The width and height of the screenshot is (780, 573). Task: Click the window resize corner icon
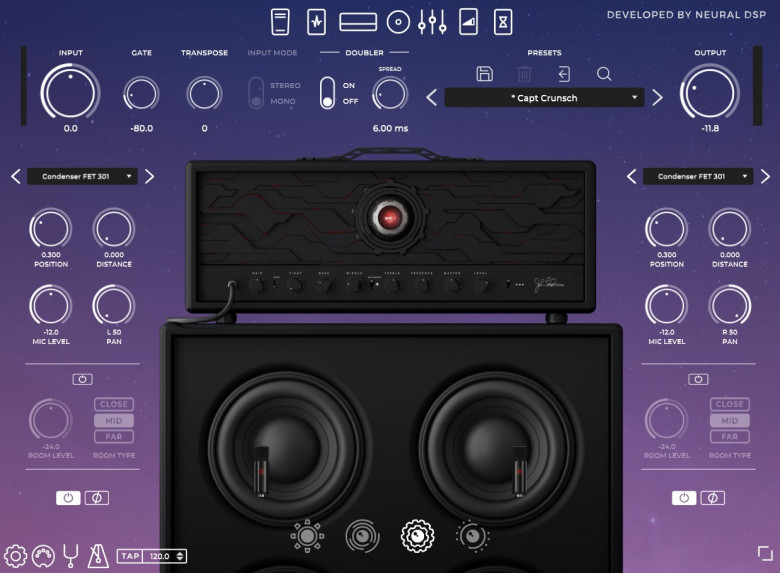[765, 553]
